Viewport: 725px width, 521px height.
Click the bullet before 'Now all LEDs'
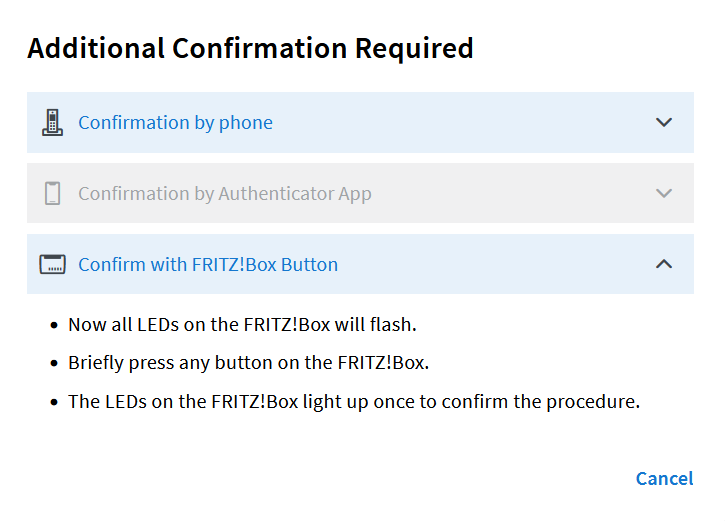(x=54, y=325)
